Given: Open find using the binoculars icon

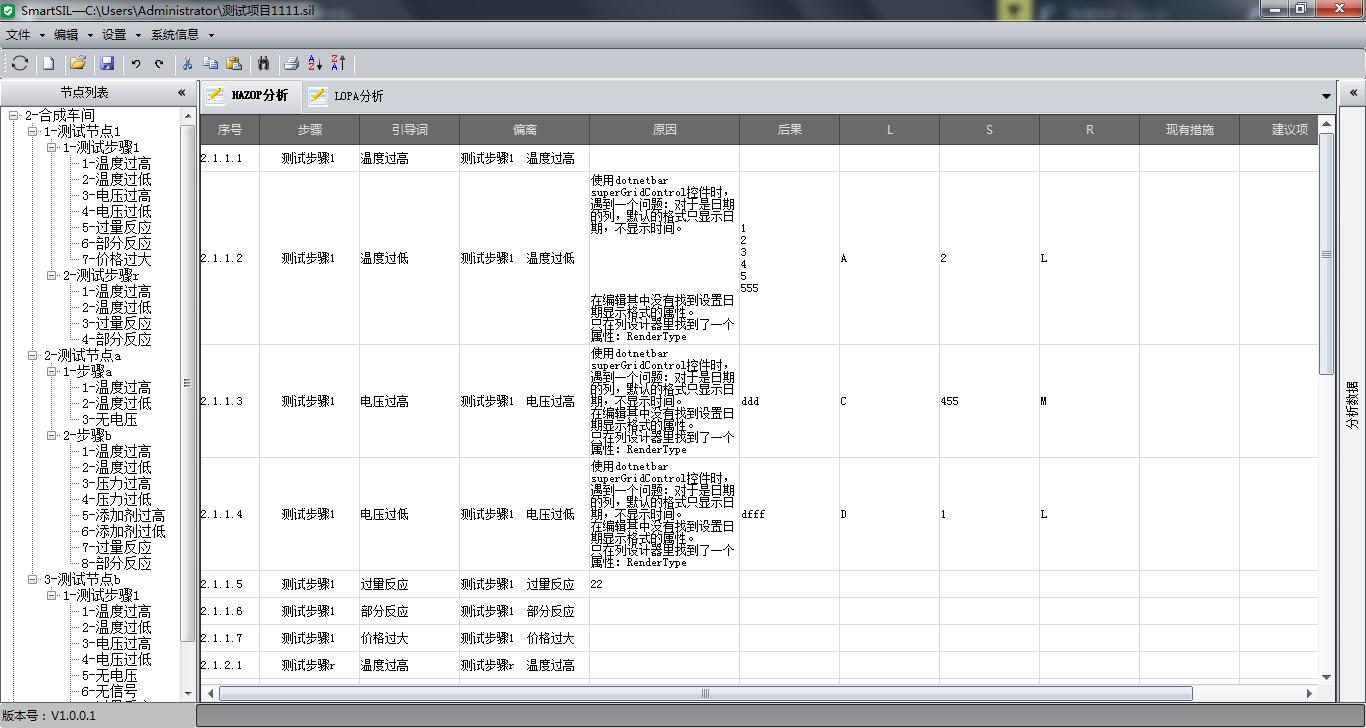Looking at the screenshot, I should pyautogui.click(x=263, y=63).
